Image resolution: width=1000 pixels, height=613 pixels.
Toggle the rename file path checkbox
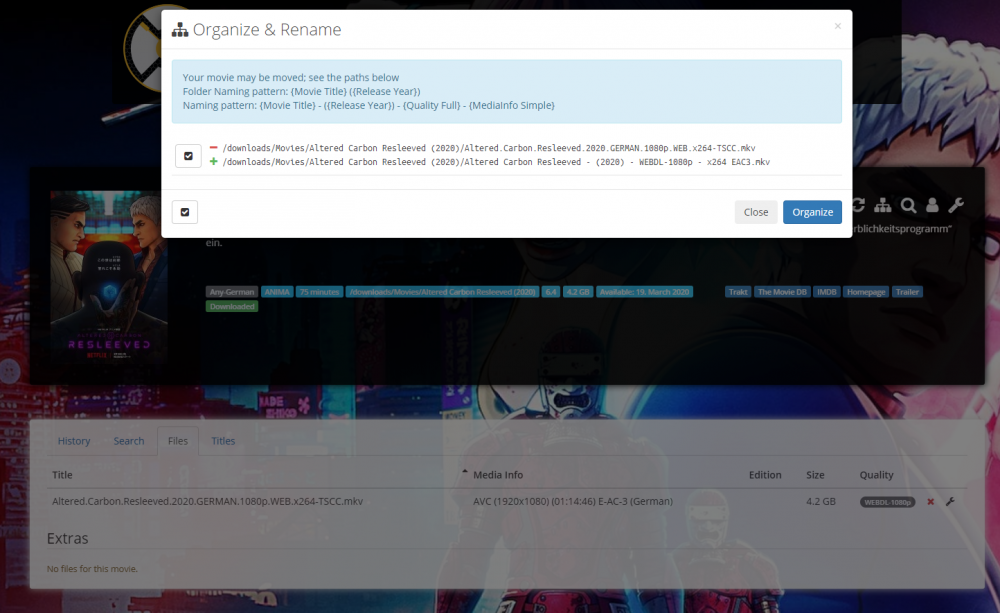[188, 156]
